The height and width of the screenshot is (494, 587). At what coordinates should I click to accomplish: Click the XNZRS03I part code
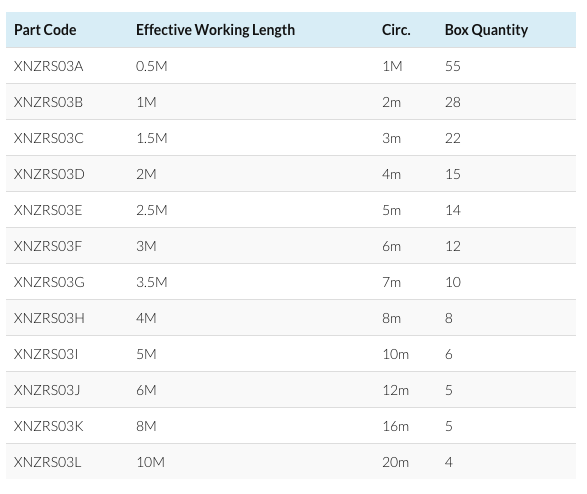tap(46, 354)
